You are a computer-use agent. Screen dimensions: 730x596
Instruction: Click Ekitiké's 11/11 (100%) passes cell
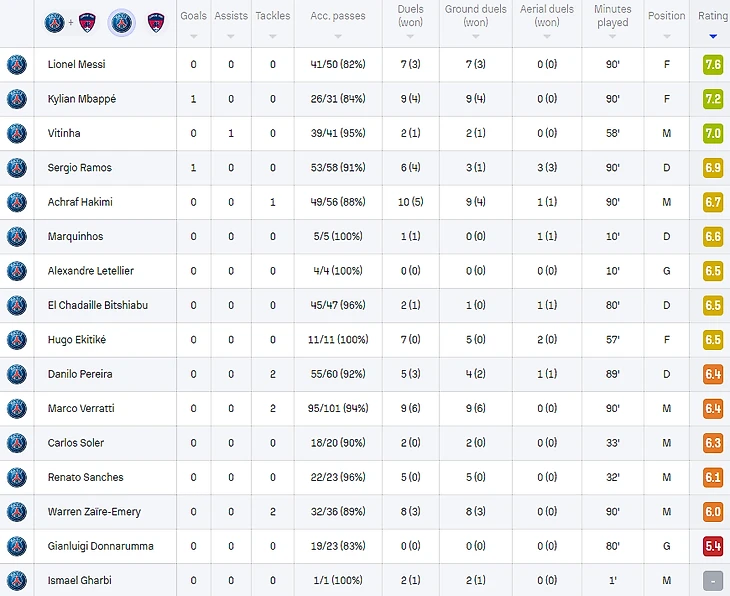(x=338, y=340)
